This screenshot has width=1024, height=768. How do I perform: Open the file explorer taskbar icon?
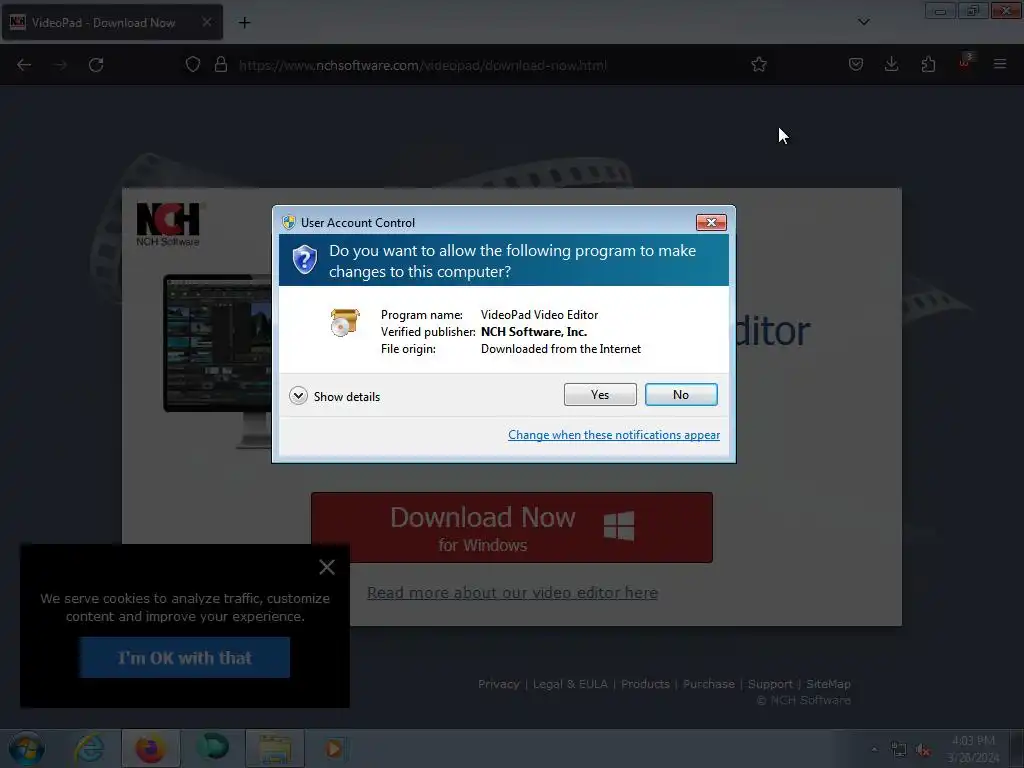click(x=275, y=748)
